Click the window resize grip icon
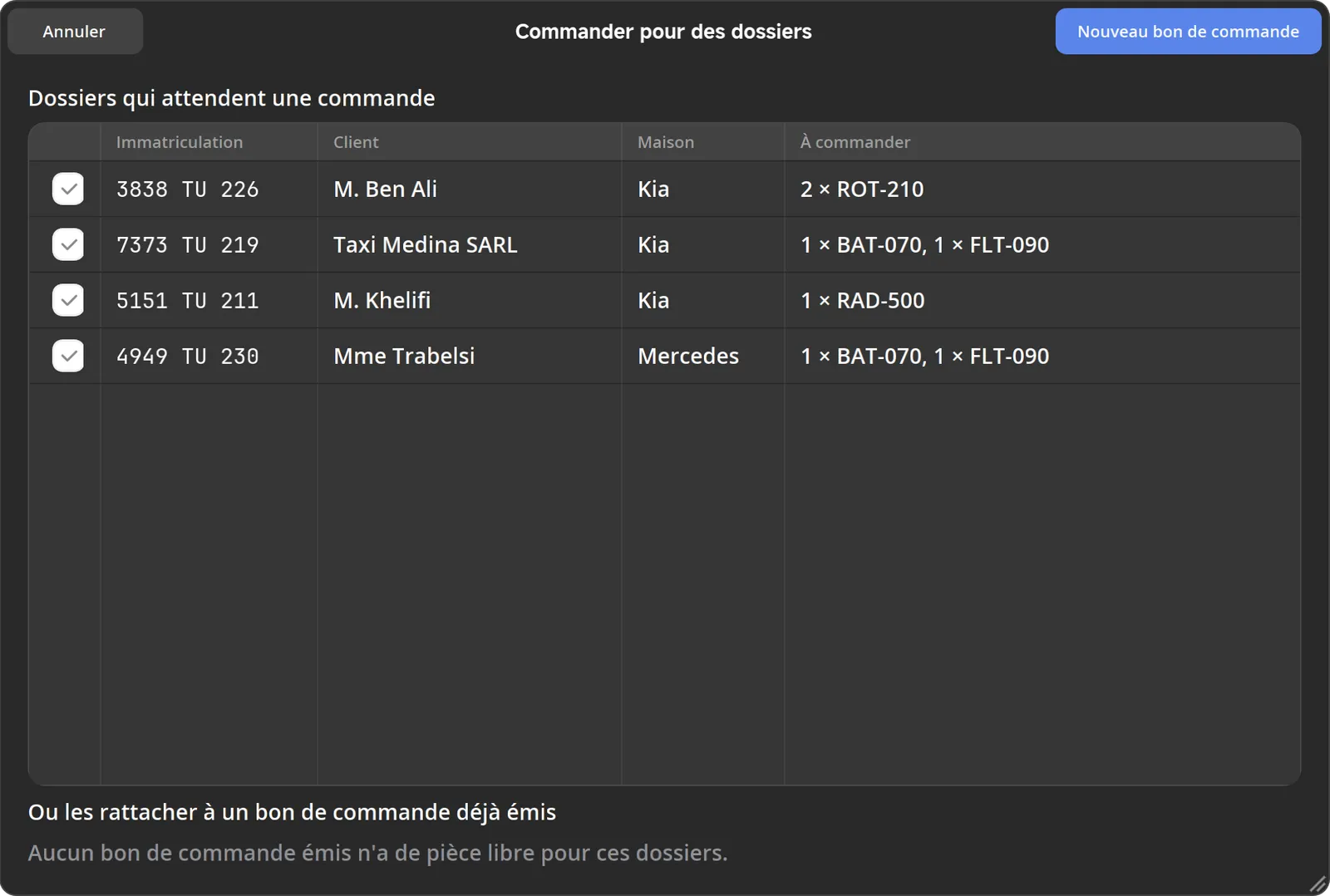This screenshot has width=1330, height=896. [x=1318, y=884]
